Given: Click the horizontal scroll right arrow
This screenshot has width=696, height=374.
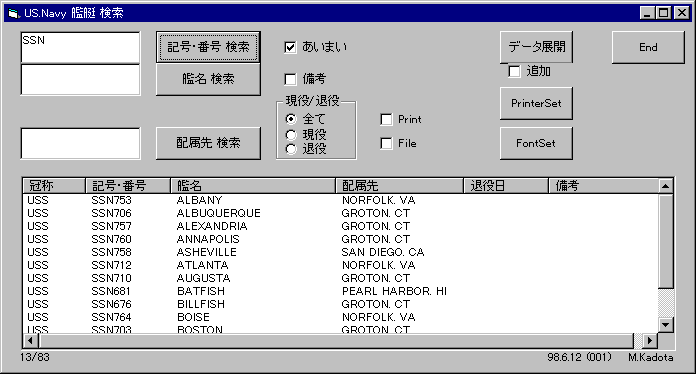Looking at the screenshot, I should [x=650, y=341].
